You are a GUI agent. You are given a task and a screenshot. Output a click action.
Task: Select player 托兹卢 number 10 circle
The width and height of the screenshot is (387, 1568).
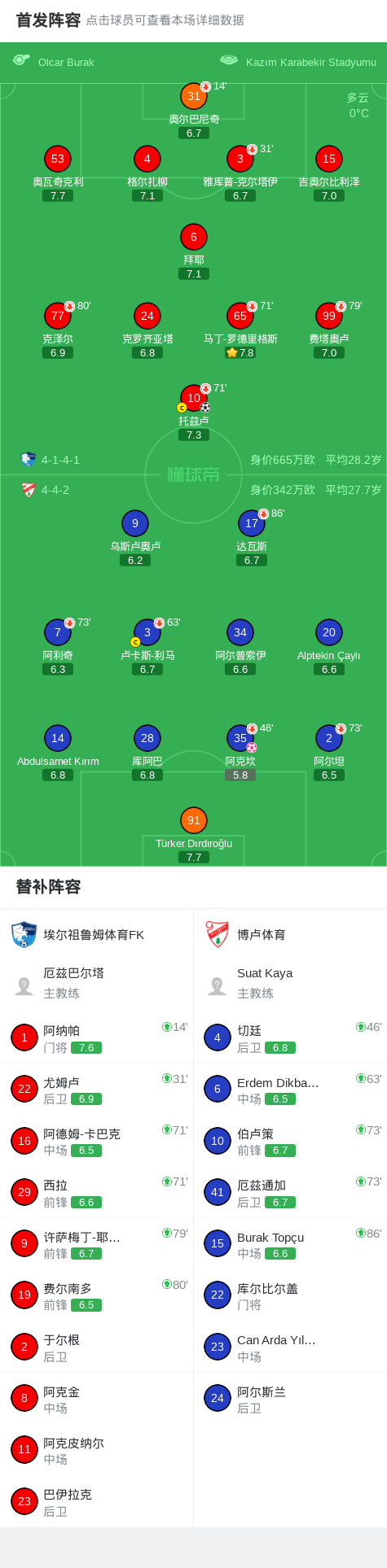194,398
